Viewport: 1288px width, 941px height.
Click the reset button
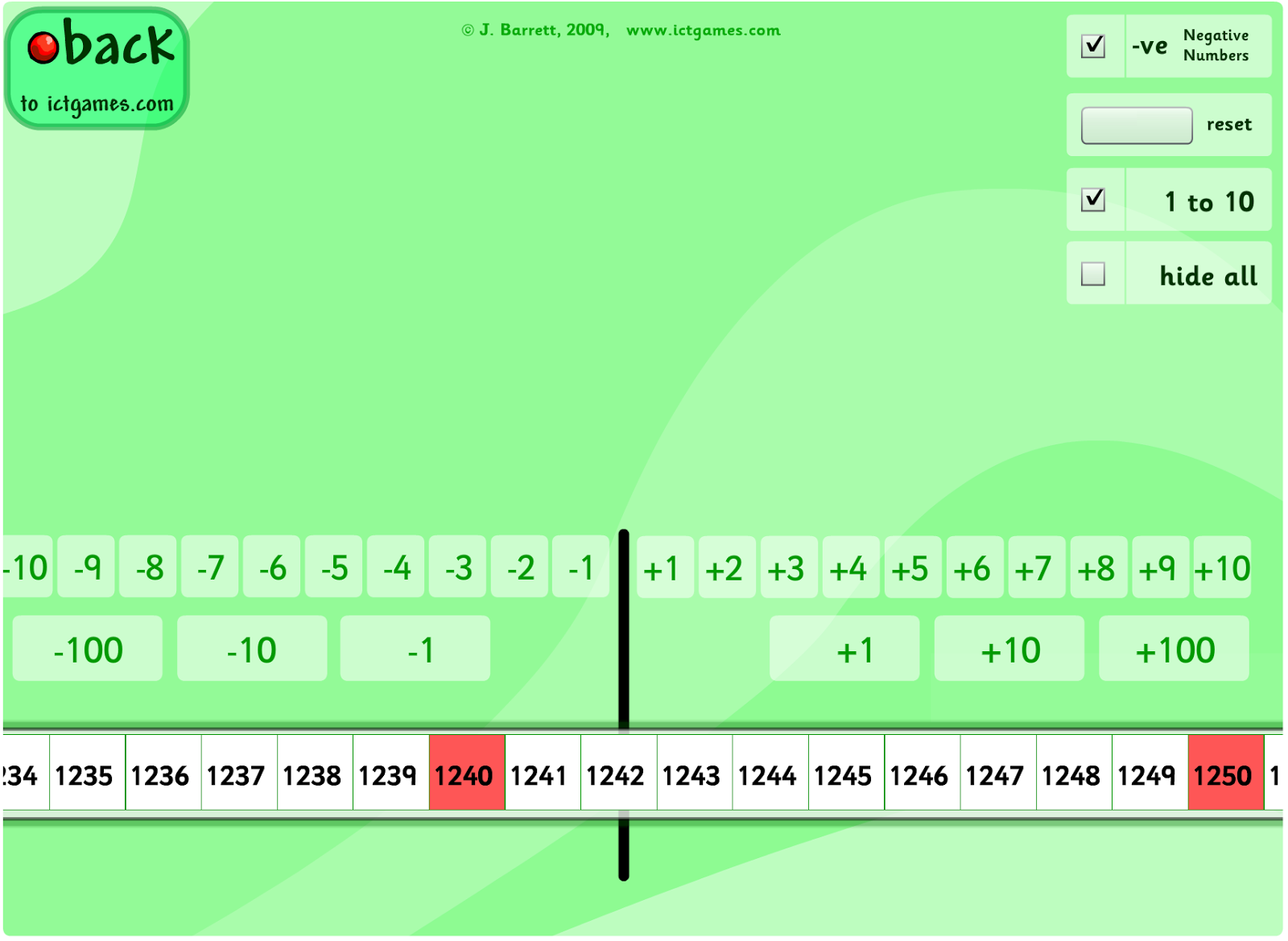pos(1136,126)
